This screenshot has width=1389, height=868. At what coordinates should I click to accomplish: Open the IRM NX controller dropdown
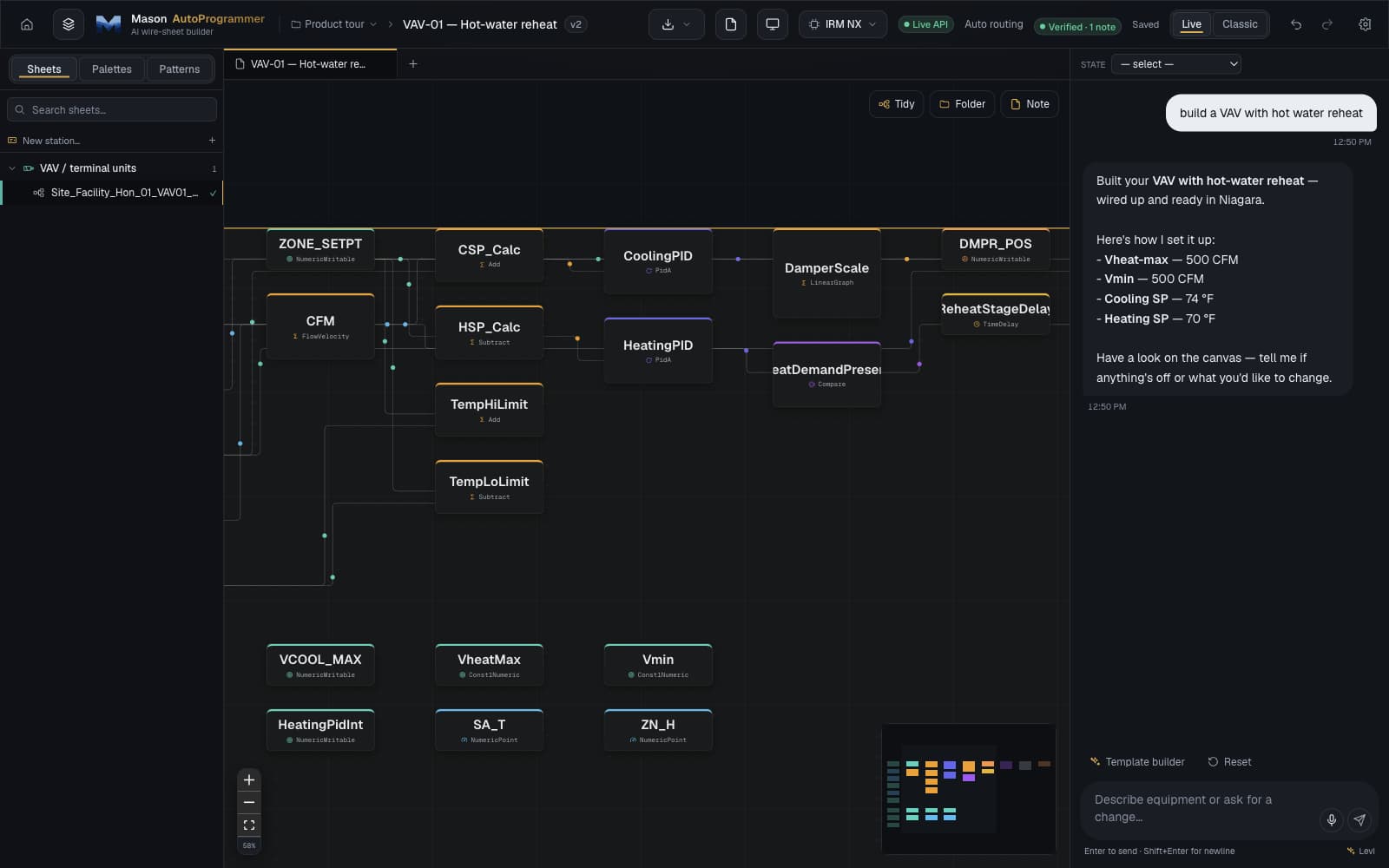[x=842, y=24]
